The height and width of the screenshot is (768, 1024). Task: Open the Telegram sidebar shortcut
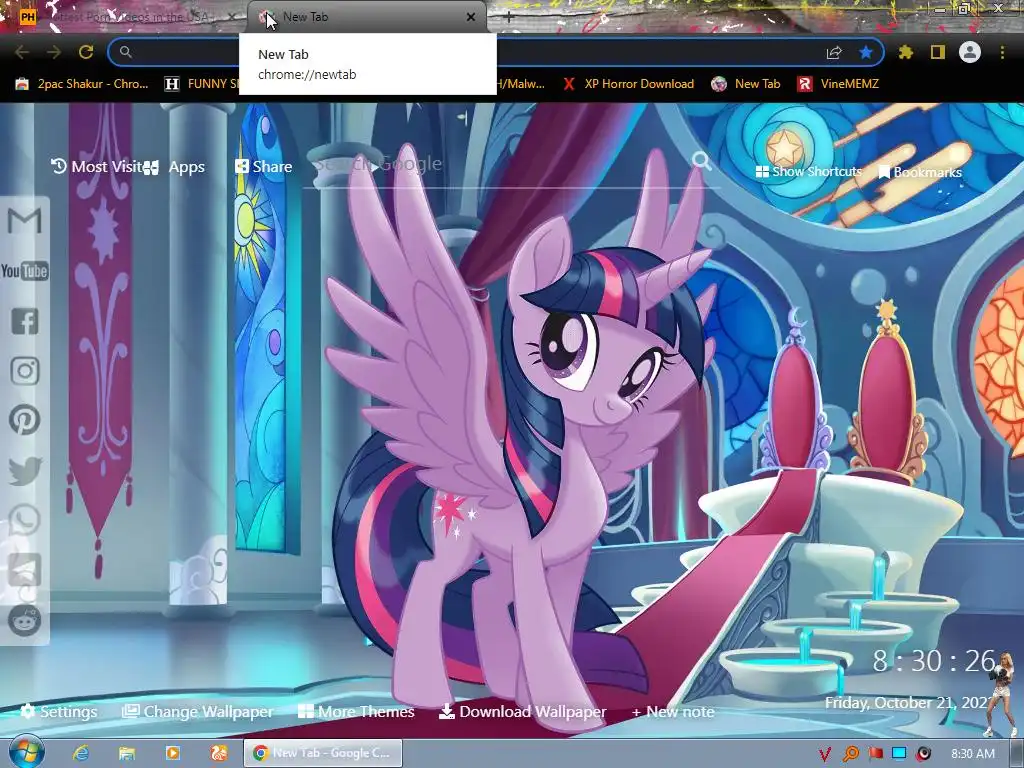tap(25, 570)
